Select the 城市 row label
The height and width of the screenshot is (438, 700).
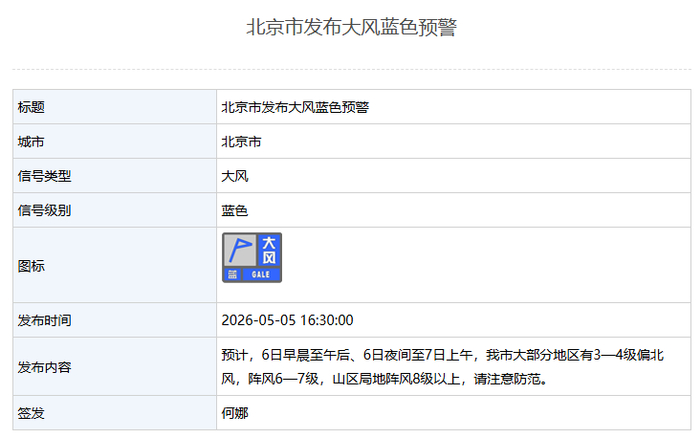click(x=31, y=142)
